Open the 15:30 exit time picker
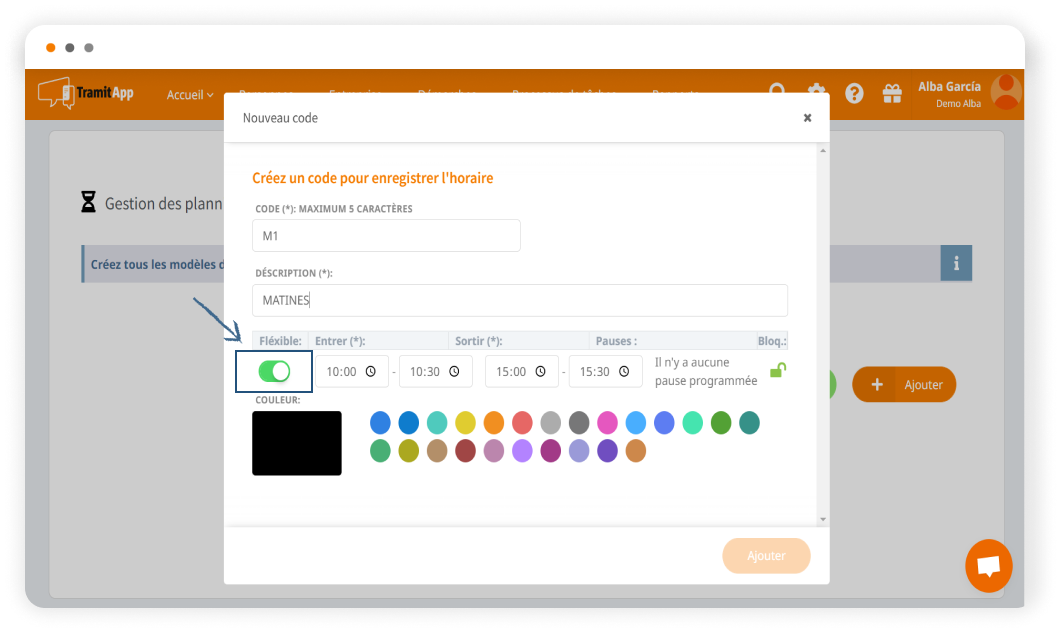Viewport: 1061px width, 633px height. (x=605, y=371)
